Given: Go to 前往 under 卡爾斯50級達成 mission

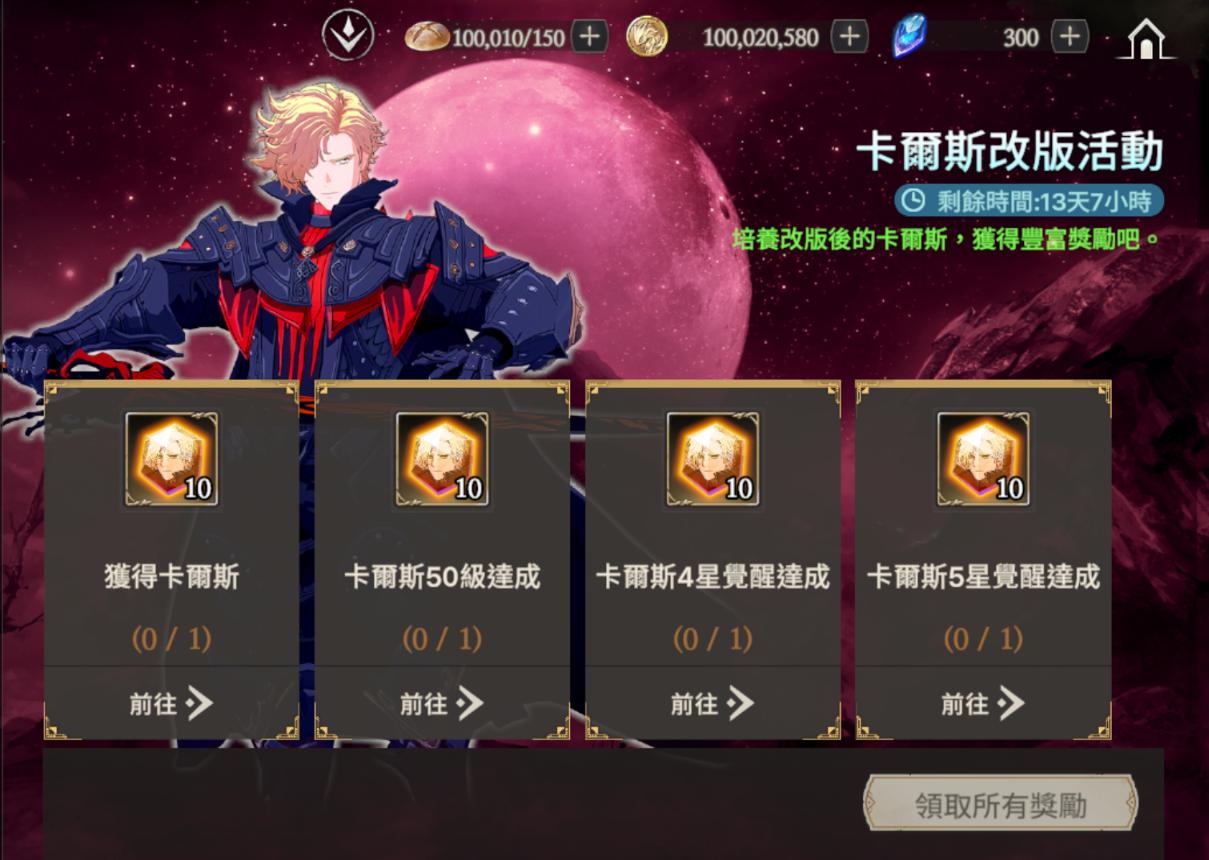Looking at the screenshot, I should tap(442, 703).
